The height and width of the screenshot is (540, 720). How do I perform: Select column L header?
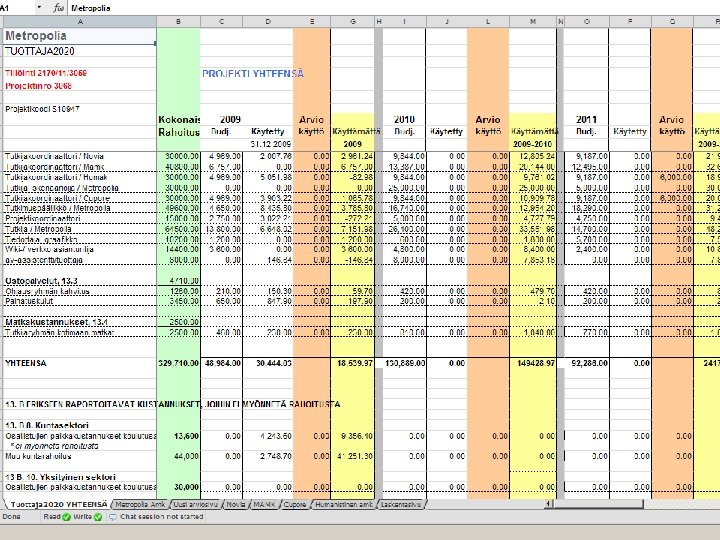pos(488,22)
